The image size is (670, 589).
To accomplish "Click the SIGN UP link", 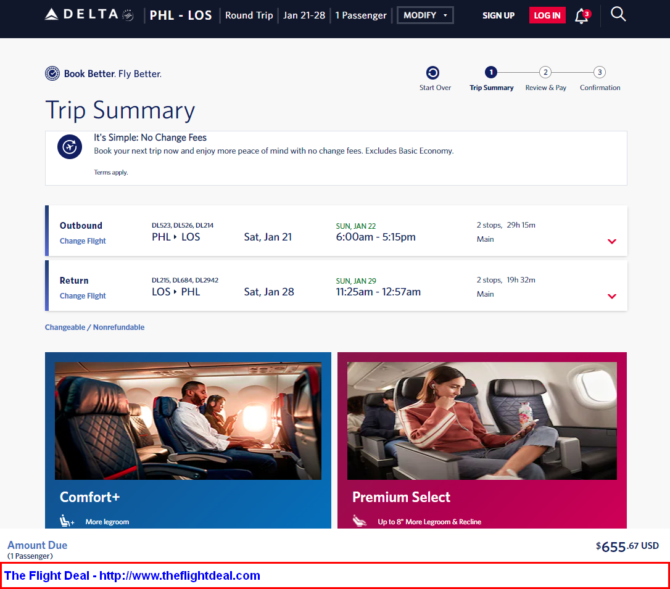I will tap(498, 16).
